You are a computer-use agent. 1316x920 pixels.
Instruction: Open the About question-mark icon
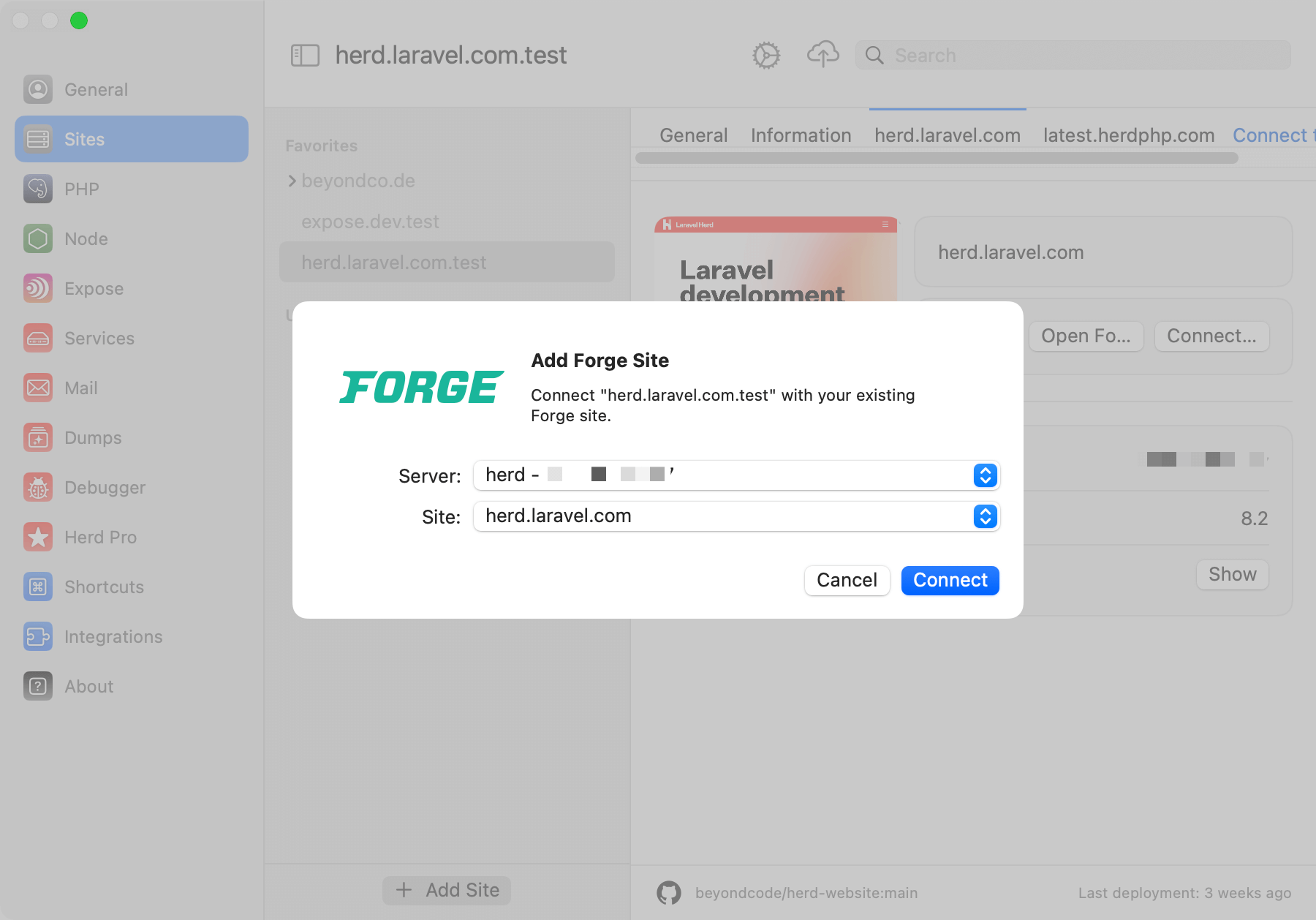(38, 686)
